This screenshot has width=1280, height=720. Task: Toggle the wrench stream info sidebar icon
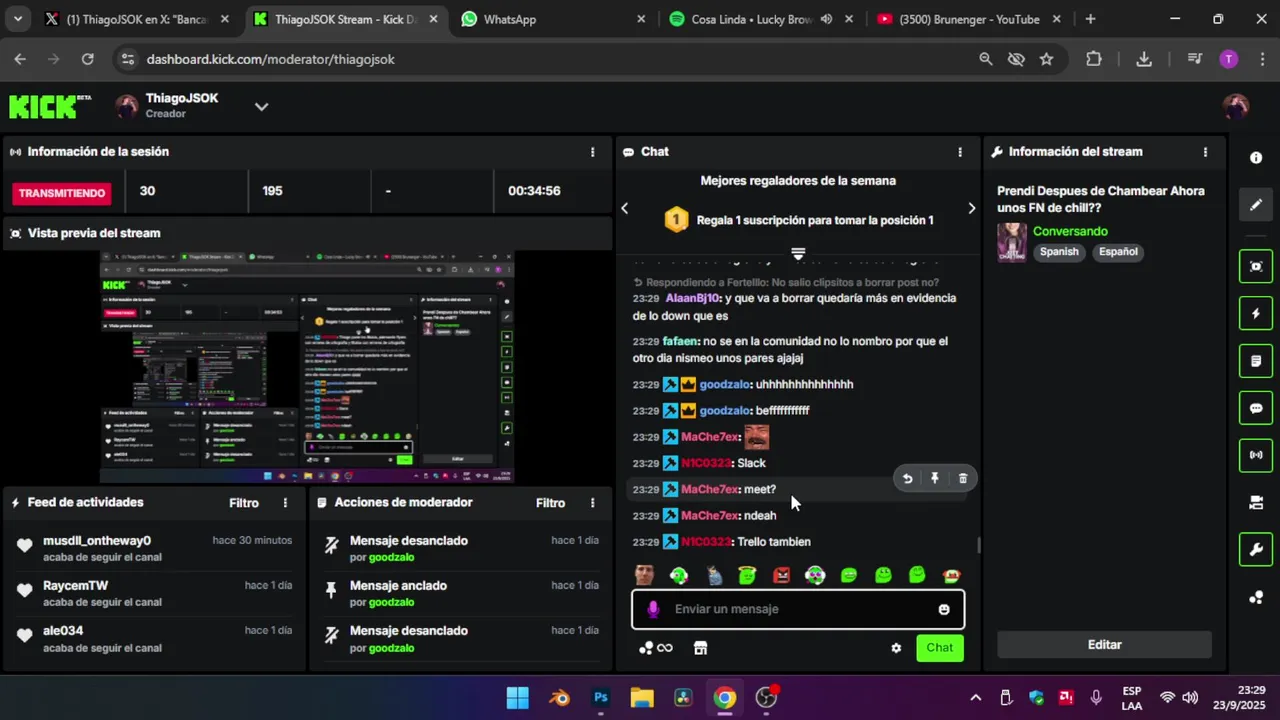pyautogui.click(x=1256, y=549)
